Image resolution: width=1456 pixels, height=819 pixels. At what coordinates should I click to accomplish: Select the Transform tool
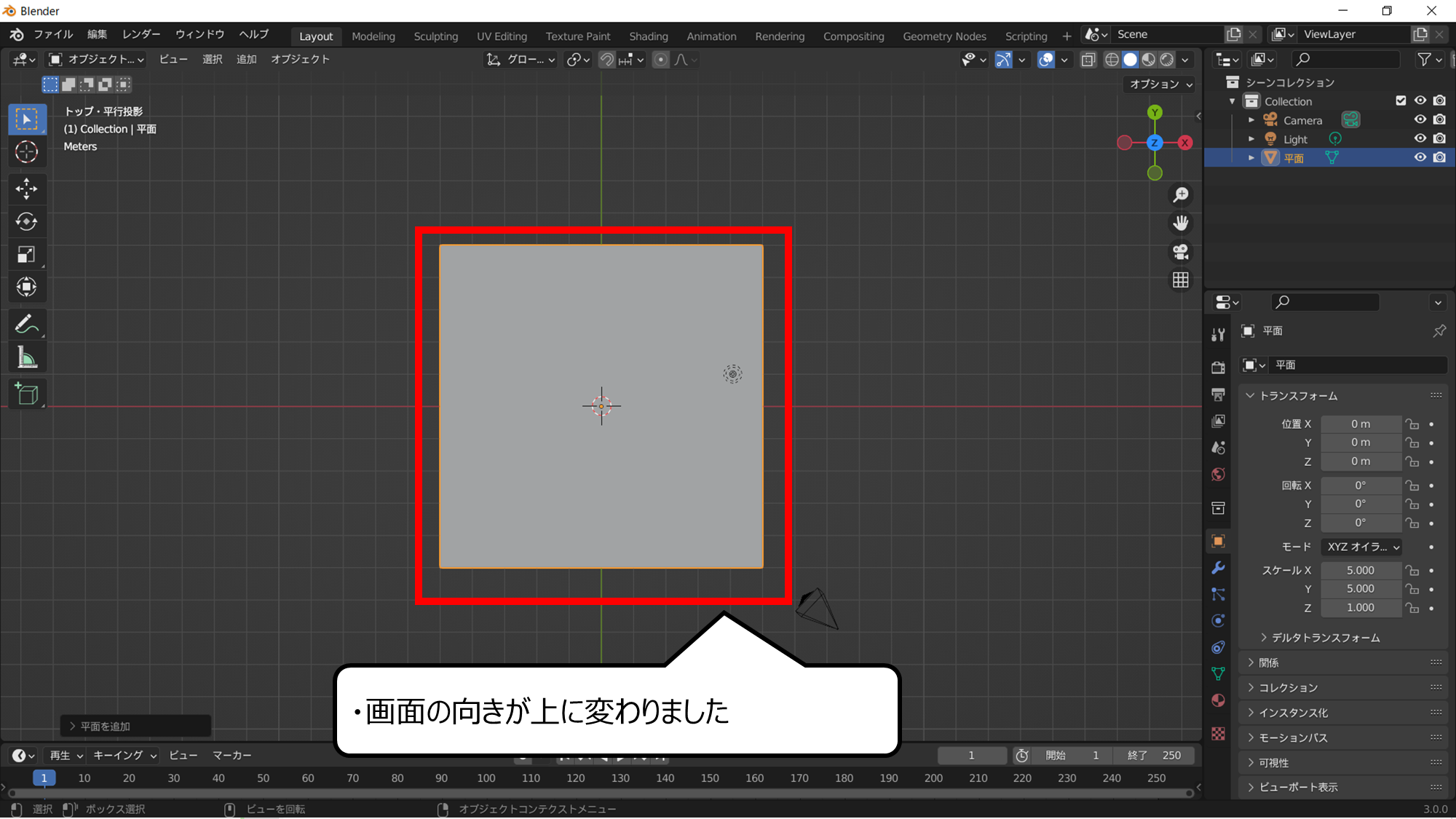click(27, 287)
